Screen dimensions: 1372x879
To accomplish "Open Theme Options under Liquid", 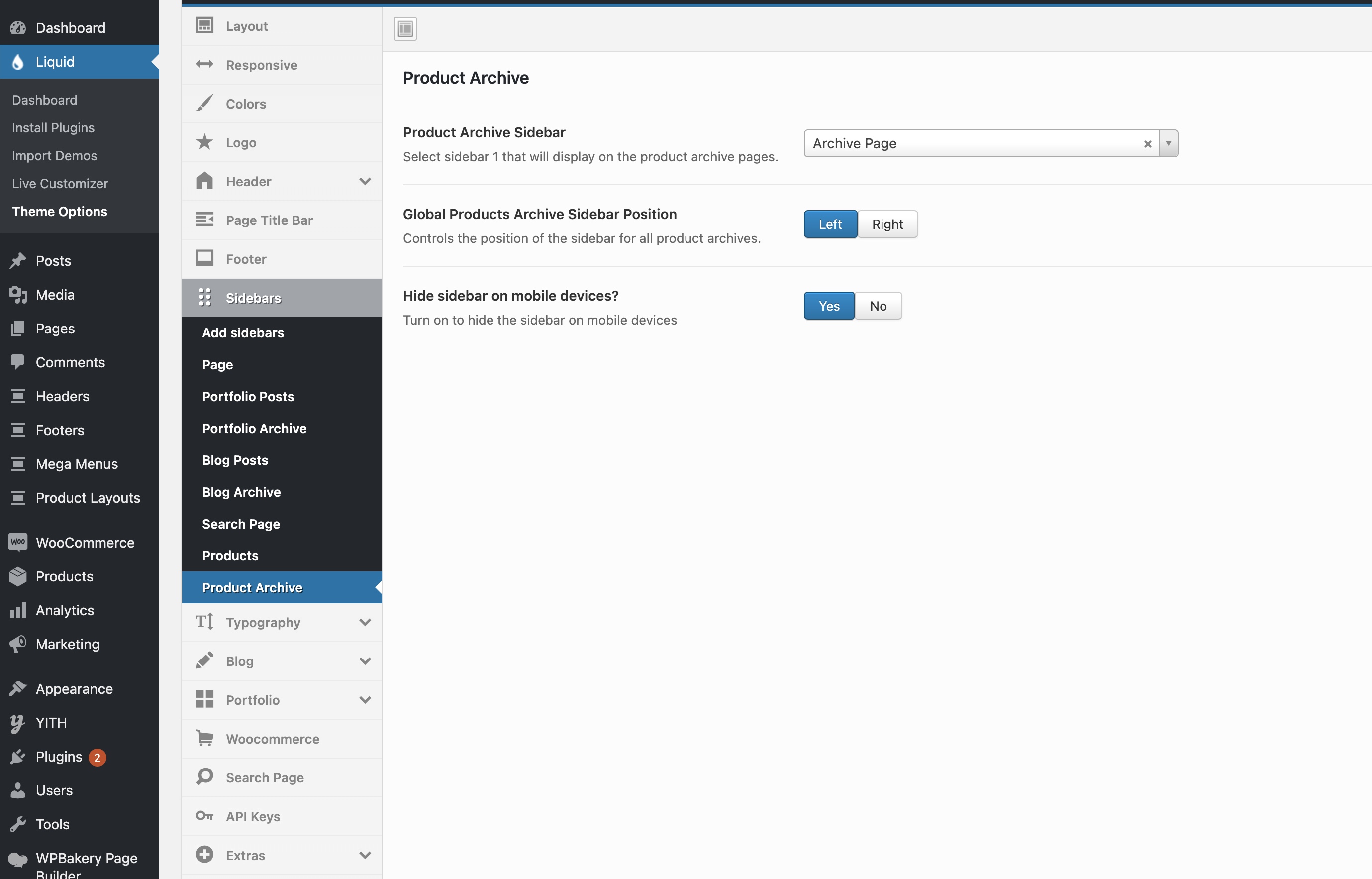I will 59,211.
